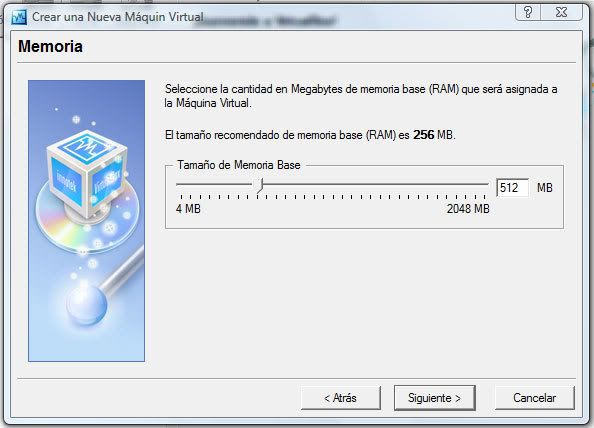Go back with the Atrás button
The image size is (594, 428).
click(341, 398)
